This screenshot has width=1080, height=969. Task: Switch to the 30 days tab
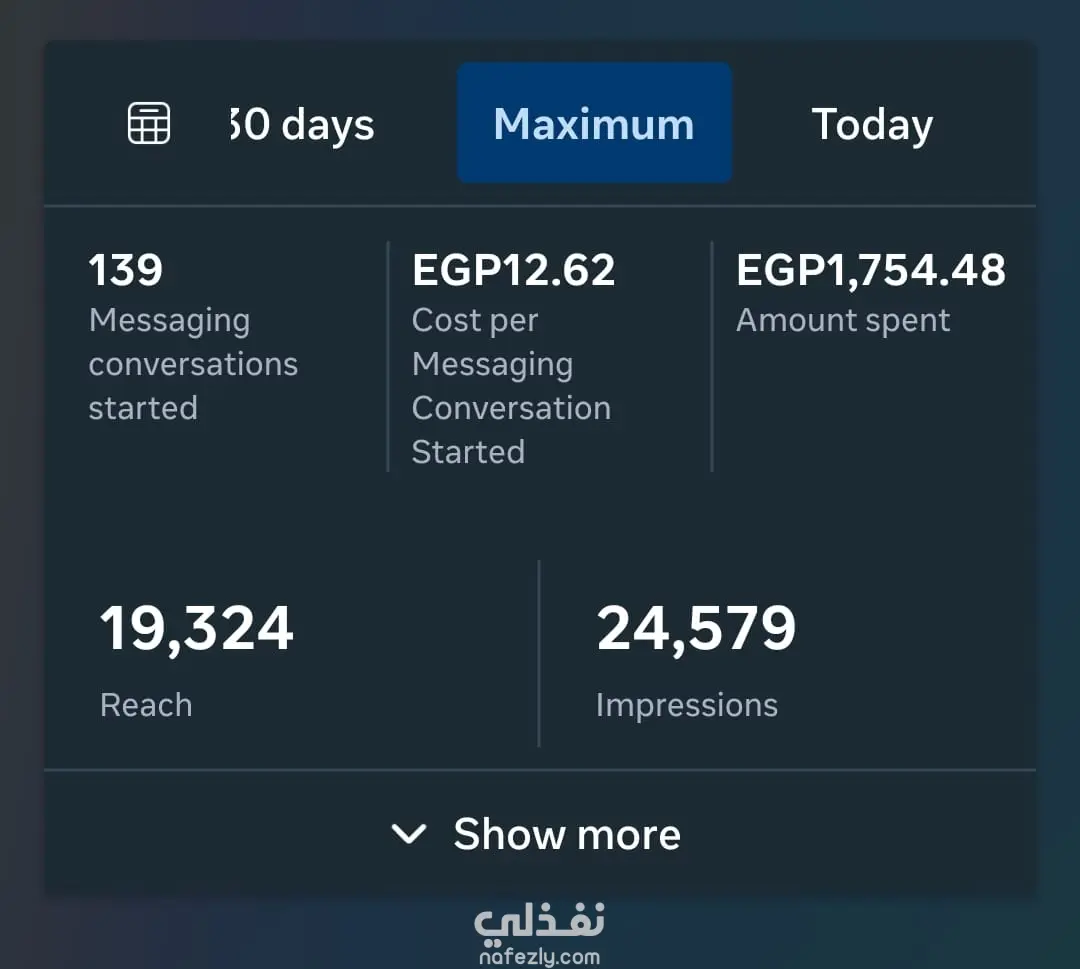[x=302, y=125]
